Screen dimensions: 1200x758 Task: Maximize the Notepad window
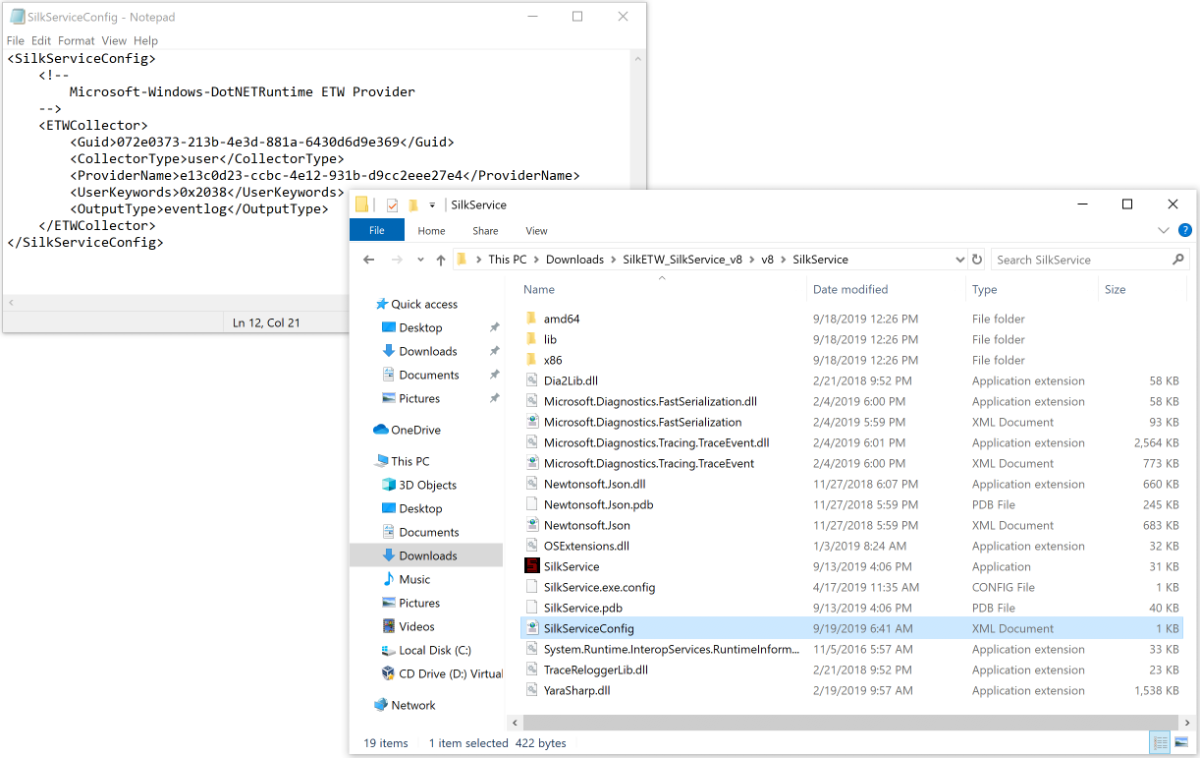point(578,17)
